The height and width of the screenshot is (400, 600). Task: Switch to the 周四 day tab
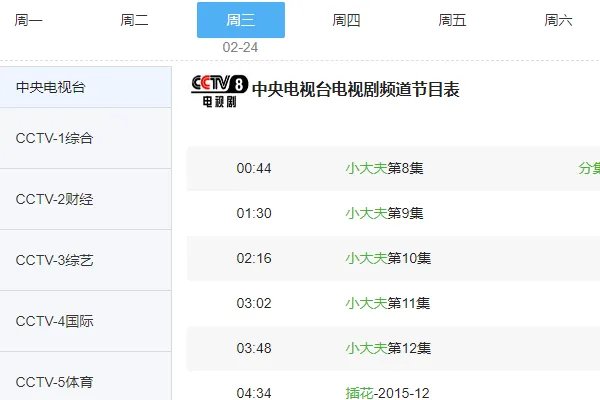coord(346,20)
